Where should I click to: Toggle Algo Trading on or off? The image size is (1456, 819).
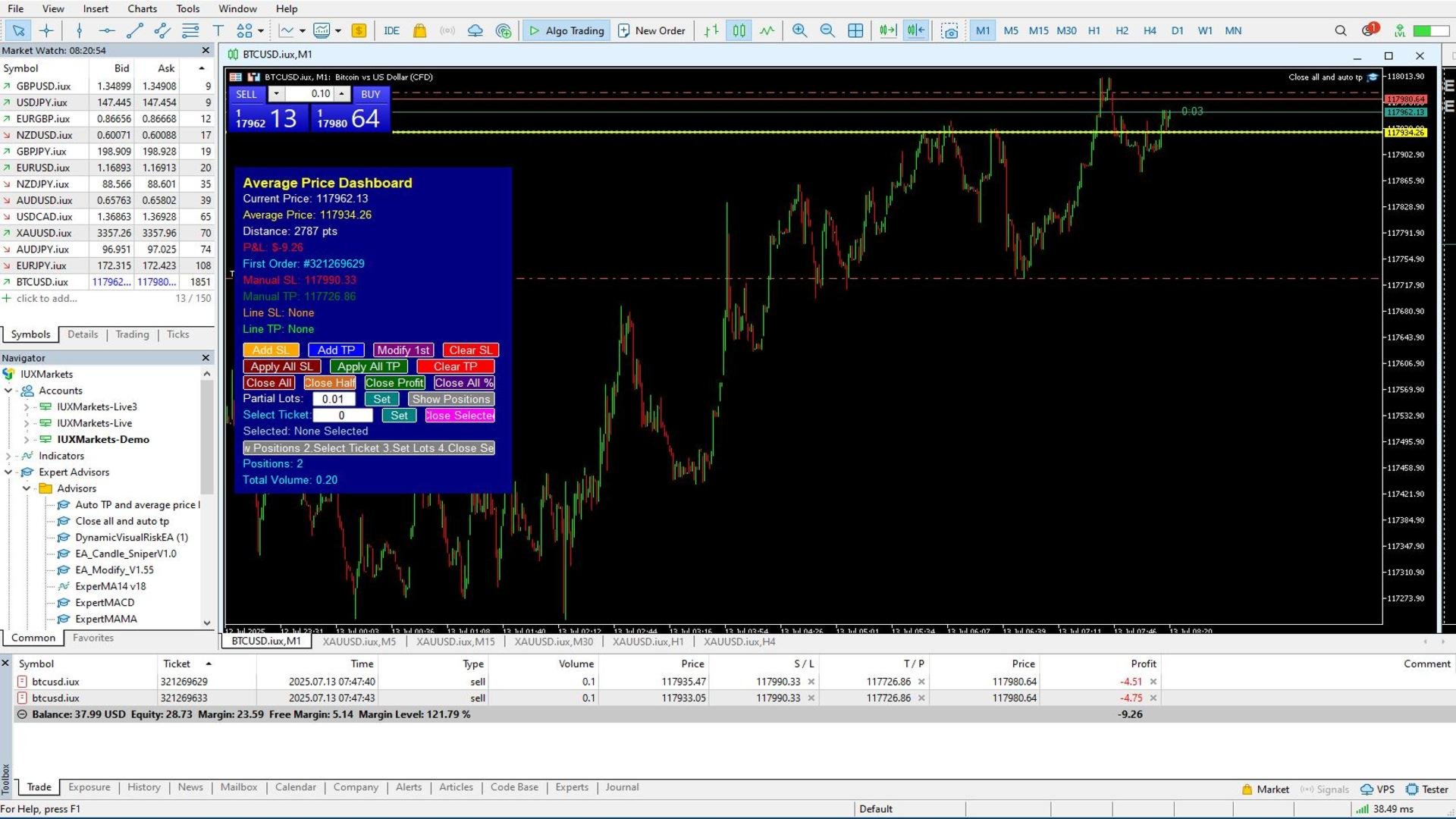(x=566, y=30)
